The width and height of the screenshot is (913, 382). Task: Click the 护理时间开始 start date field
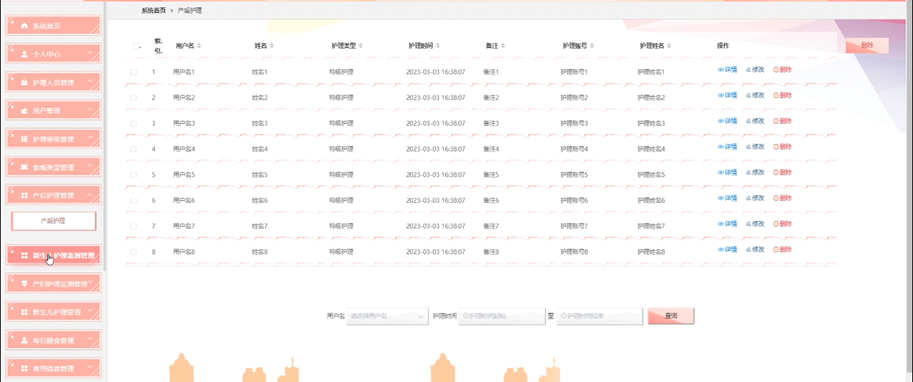(502, 316)
